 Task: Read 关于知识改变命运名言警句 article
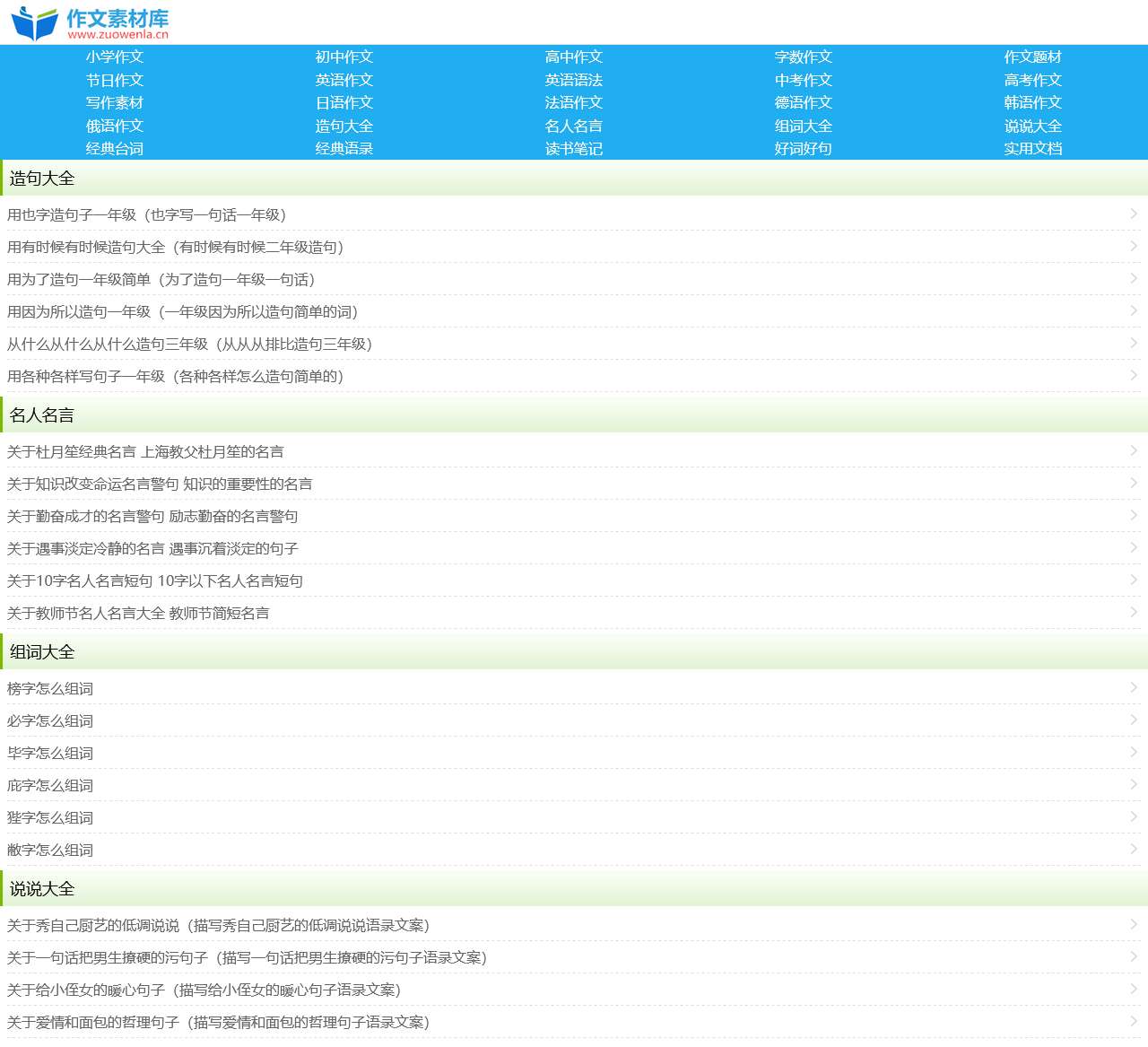(160, 484)
